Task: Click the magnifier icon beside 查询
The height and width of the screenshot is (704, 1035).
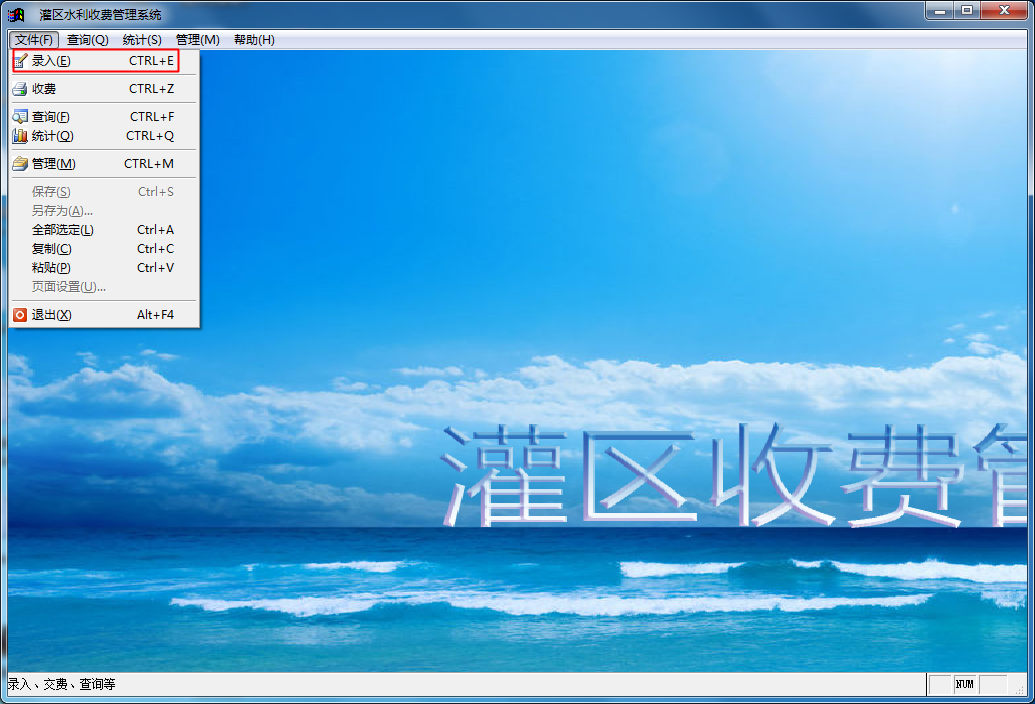Action: tap(21, 116)
